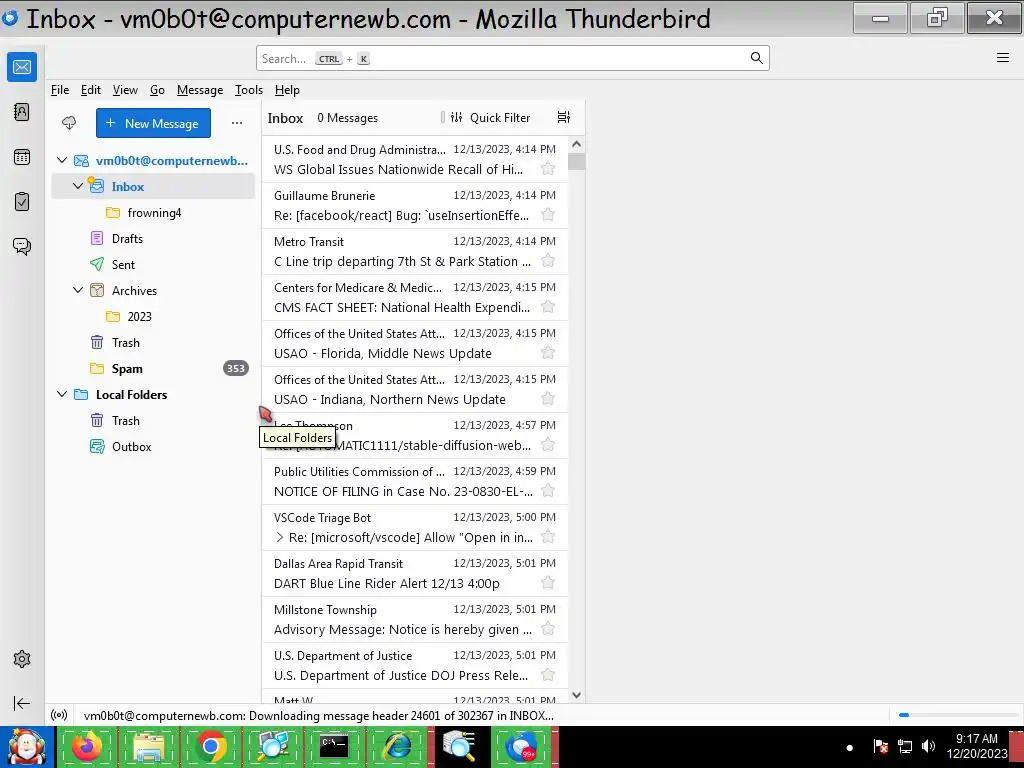Star the WS Global recall message

click(548, 169)
